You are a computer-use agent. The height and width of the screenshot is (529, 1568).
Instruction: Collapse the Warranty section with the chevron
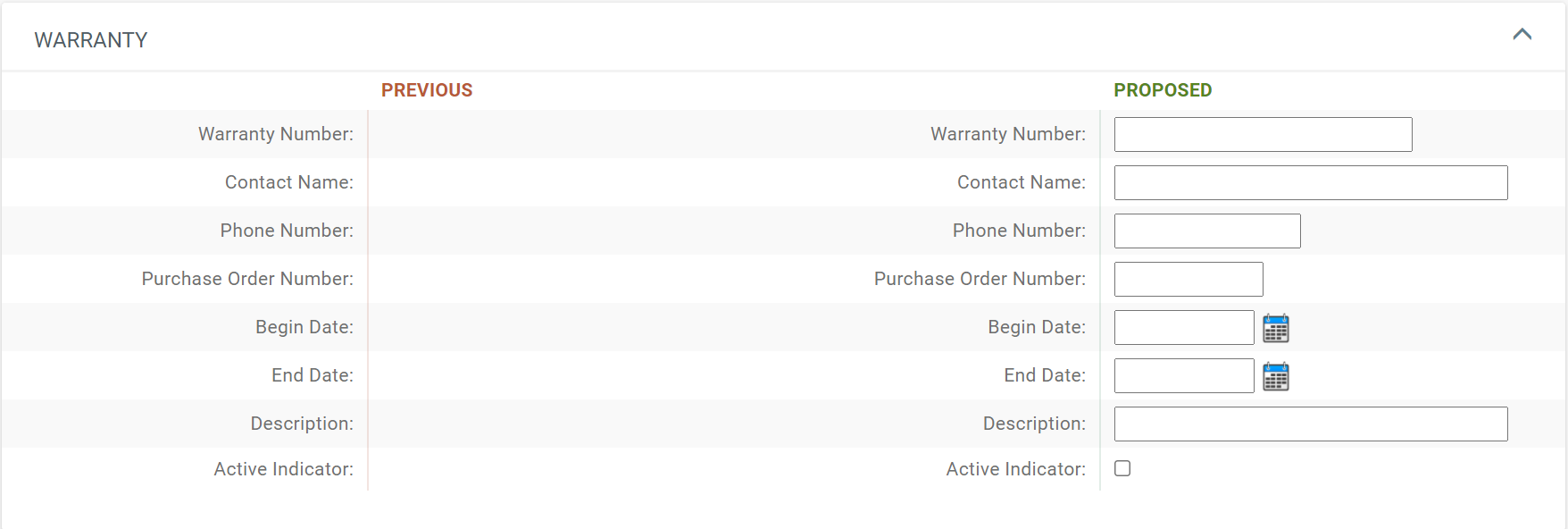point(1522,35)
